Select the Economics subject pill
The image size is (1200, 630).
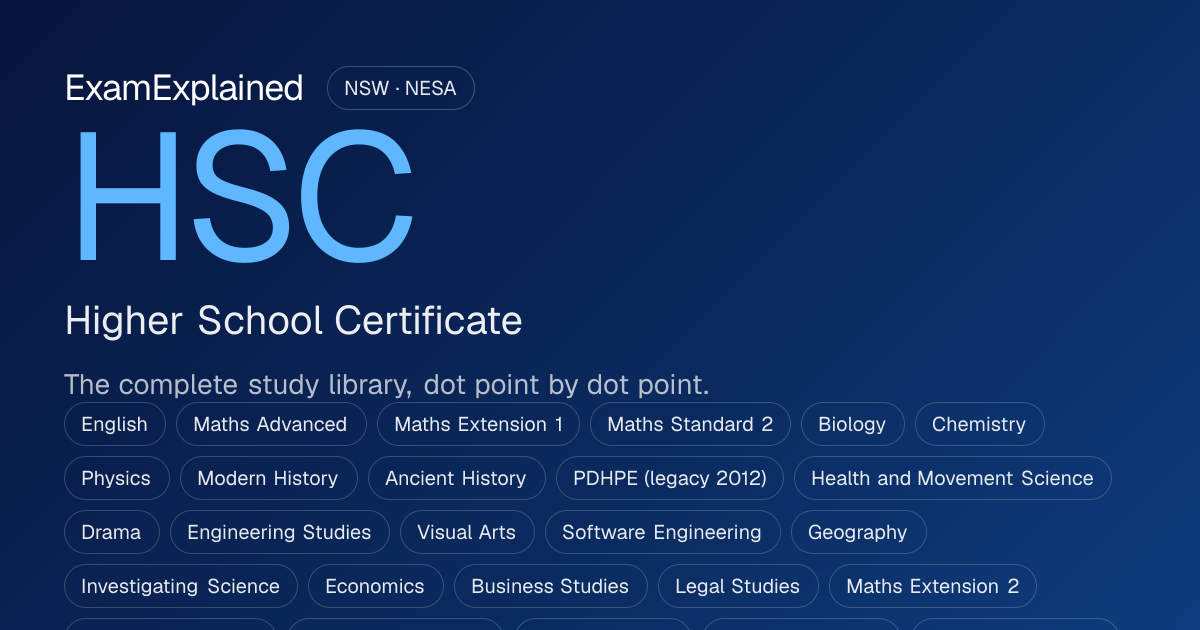[375, 586]
